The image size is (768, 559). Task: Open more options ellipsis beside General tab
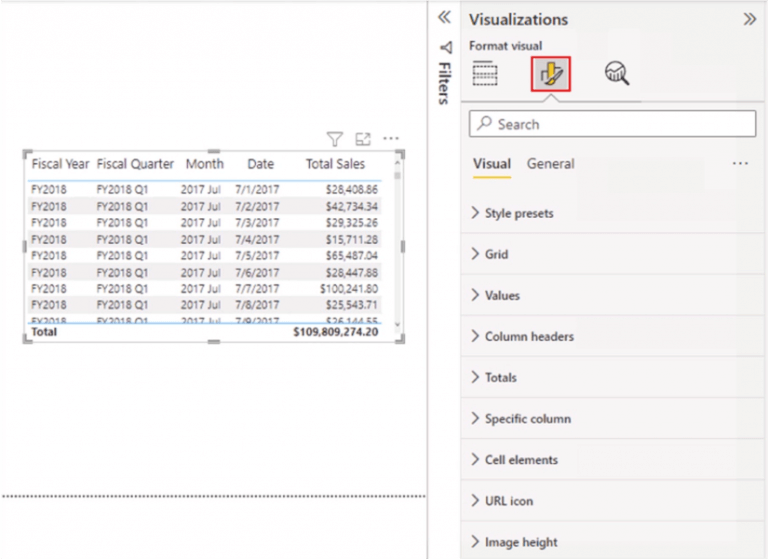[740, 164]
